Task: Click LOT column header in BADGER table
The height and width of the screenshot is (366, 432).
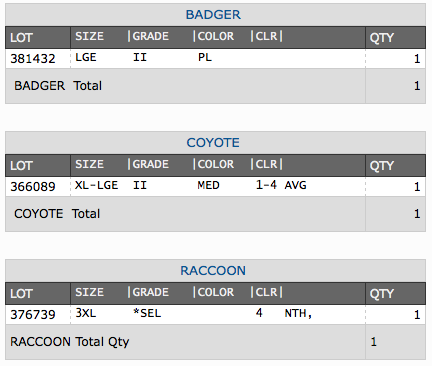Action: click(21, 38)
